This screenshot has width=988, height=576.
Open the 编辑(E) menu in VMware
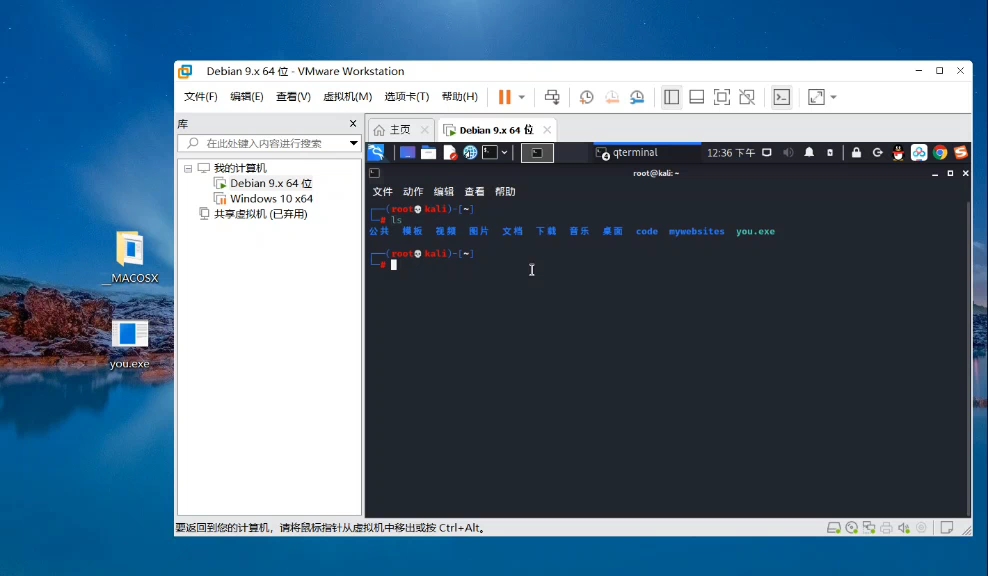click(x=246, y=96)
